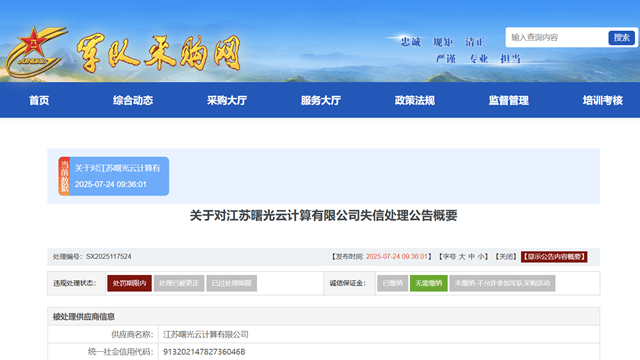Click publish time 2025-07-24 09:36:01 in red
640x360 pixels.
point(396,257)
